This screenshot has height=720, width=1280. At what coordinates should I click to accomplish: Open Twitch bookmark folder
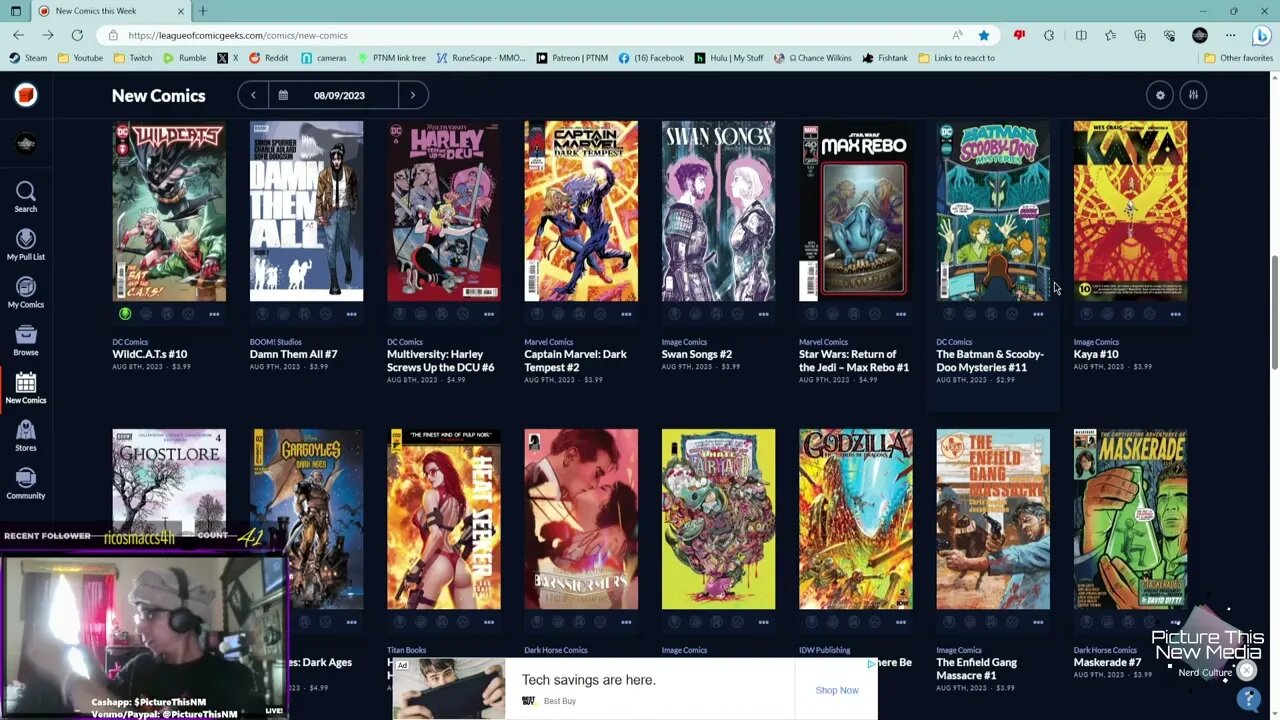133,58
